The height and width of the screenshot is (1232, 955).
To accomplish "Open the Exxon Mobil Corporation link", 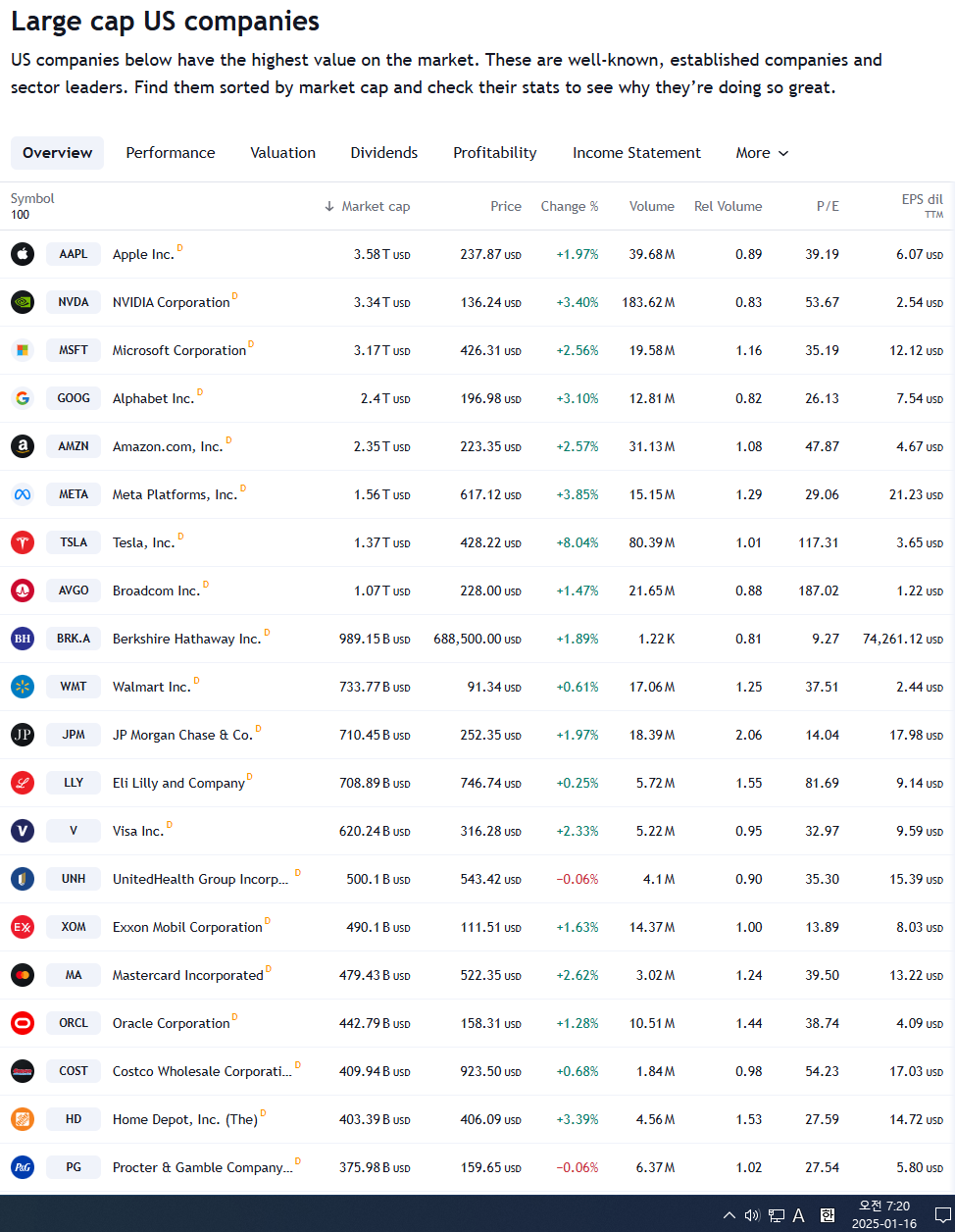I will pyautogui.click(x=187, y=928).
